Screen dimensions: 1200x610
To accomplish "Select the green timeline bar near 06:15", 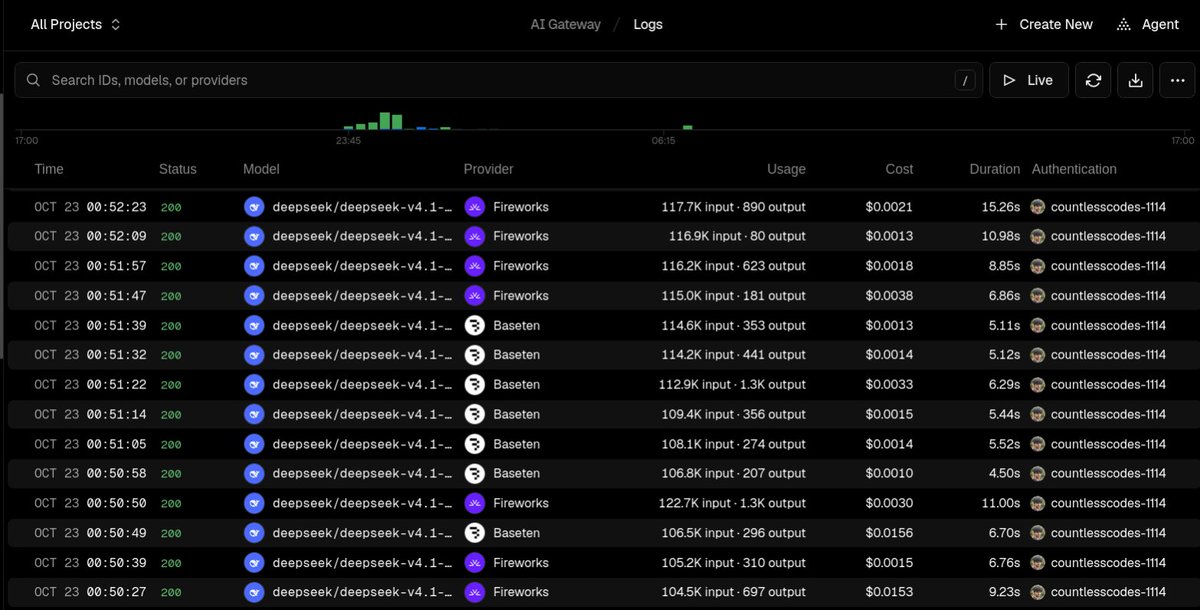I will click(x=688, y=127).
